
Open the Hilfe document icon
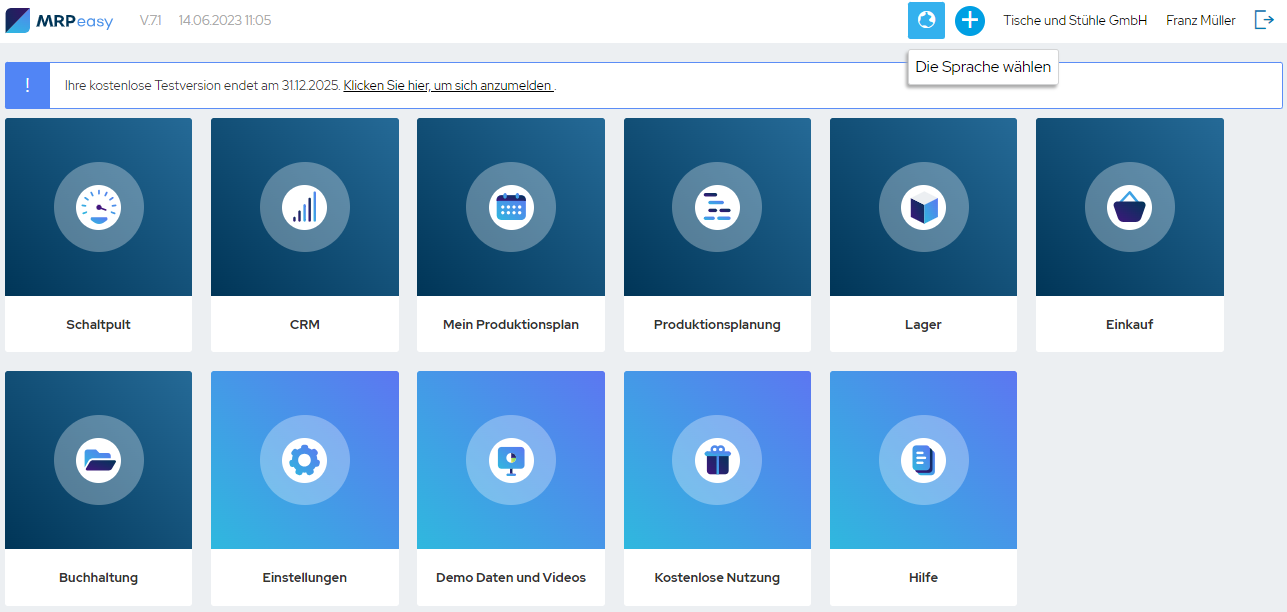pyautogui.click(x=923, y=460)
